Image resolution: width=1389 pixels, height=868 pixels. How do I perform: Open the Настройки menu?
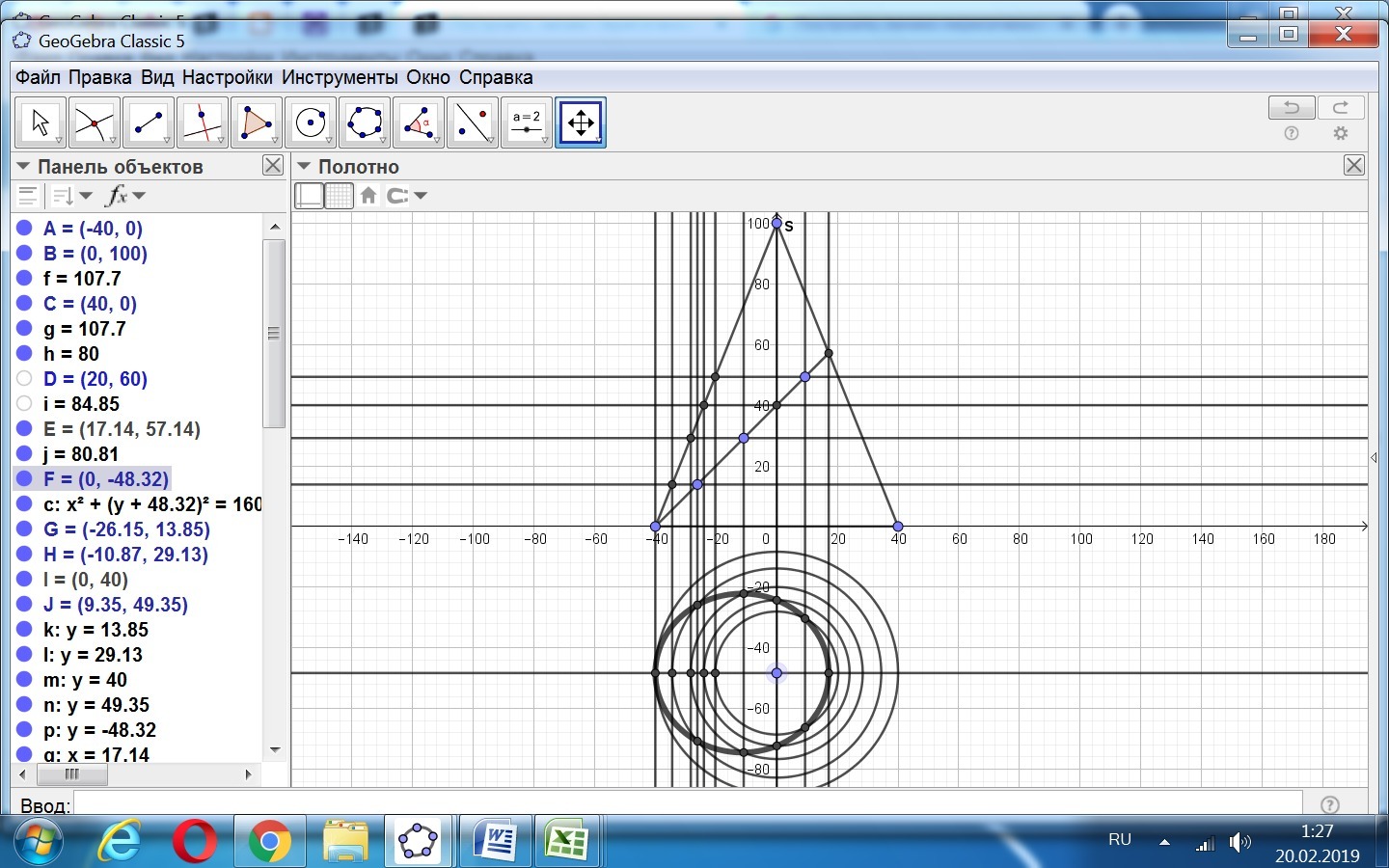227,77
